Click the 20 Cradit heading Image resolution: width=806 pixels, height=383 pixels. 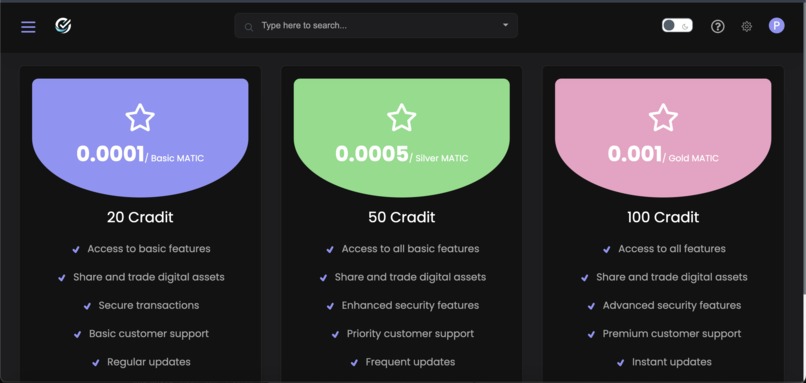[x=140, y=217]
